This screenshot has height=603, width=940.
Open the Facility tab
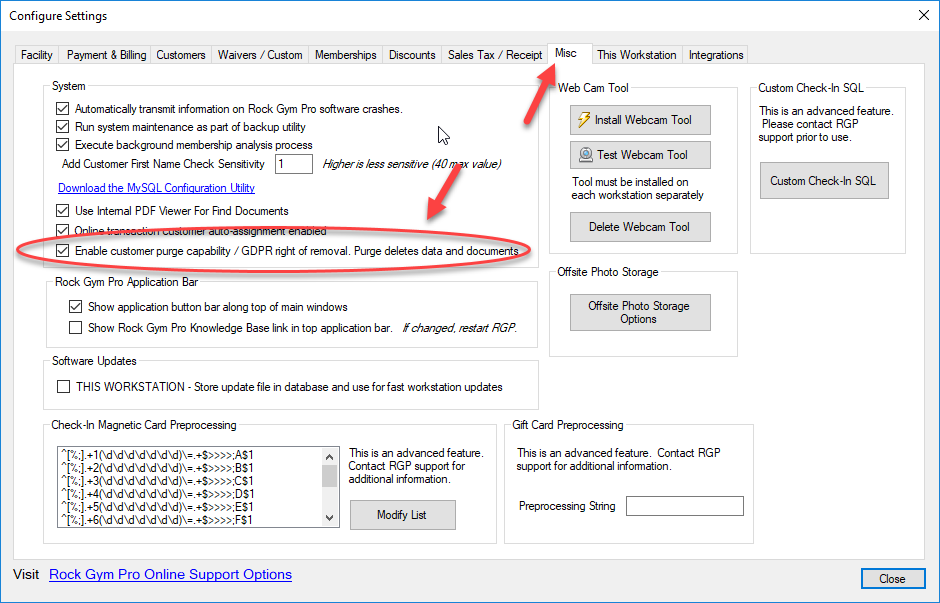[37, 55]
